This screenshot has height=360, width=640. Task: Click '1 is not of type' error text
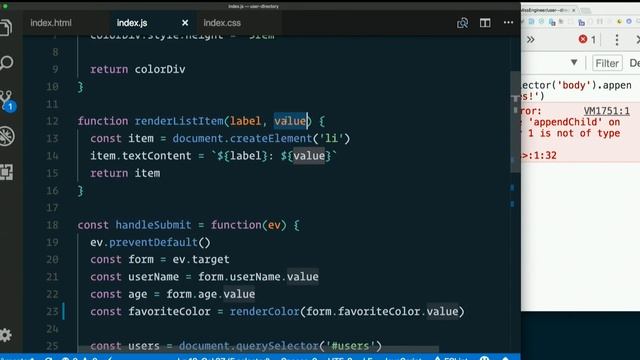574,133
